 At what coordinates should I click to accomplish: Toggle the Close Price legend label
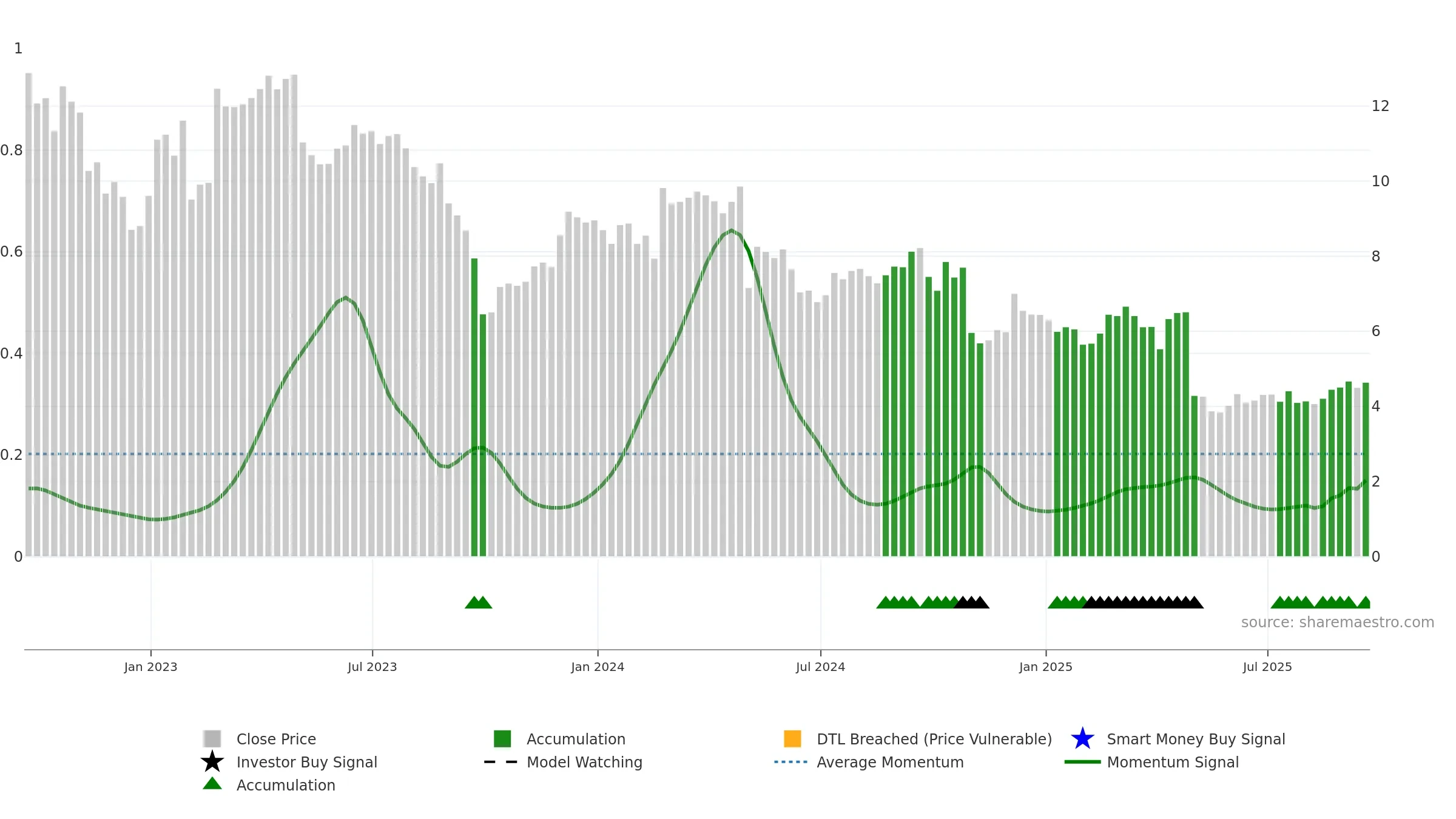(x=276, y=739)
